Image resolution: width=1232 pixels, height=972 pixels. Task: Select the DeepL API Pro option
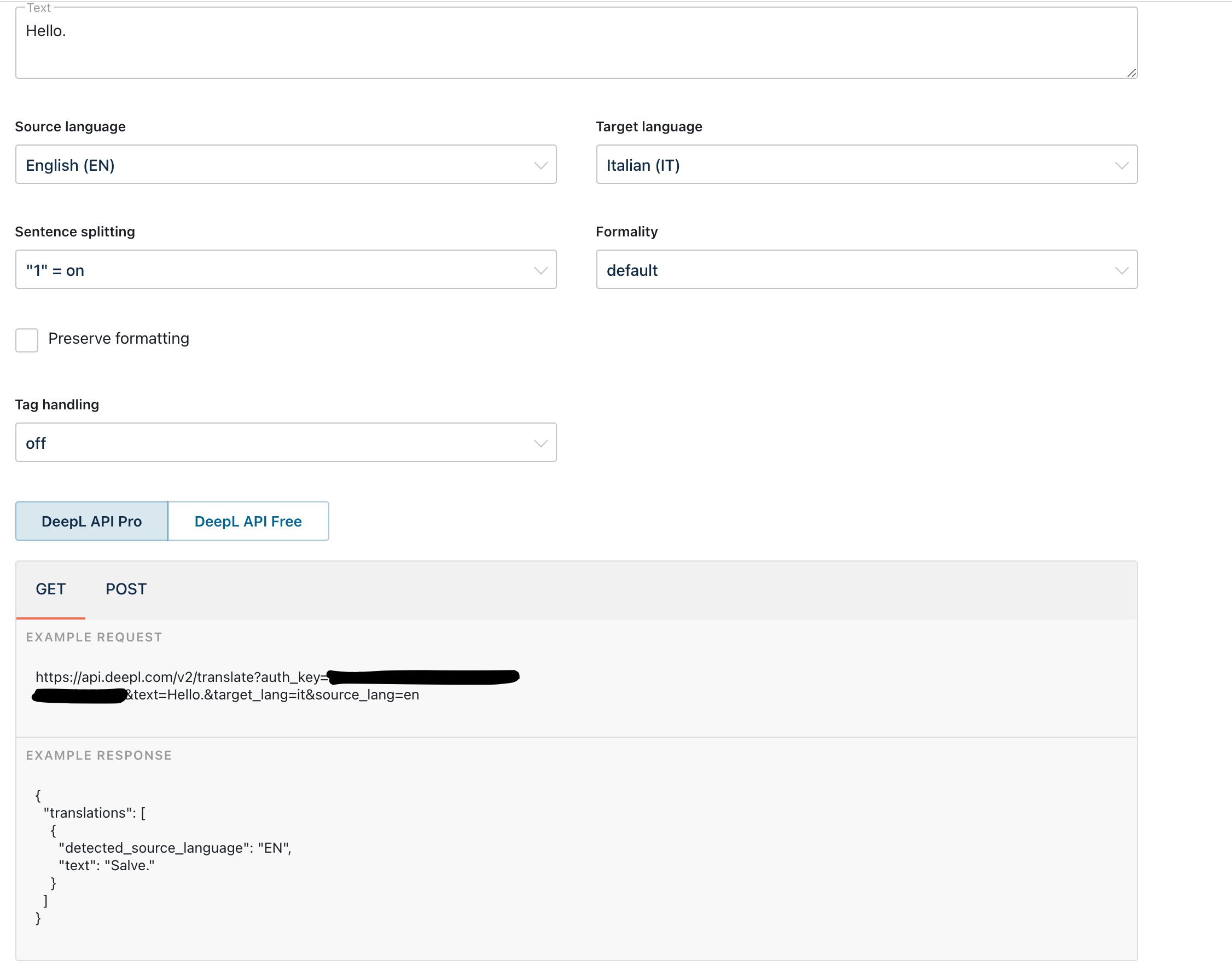pos(91,521)
